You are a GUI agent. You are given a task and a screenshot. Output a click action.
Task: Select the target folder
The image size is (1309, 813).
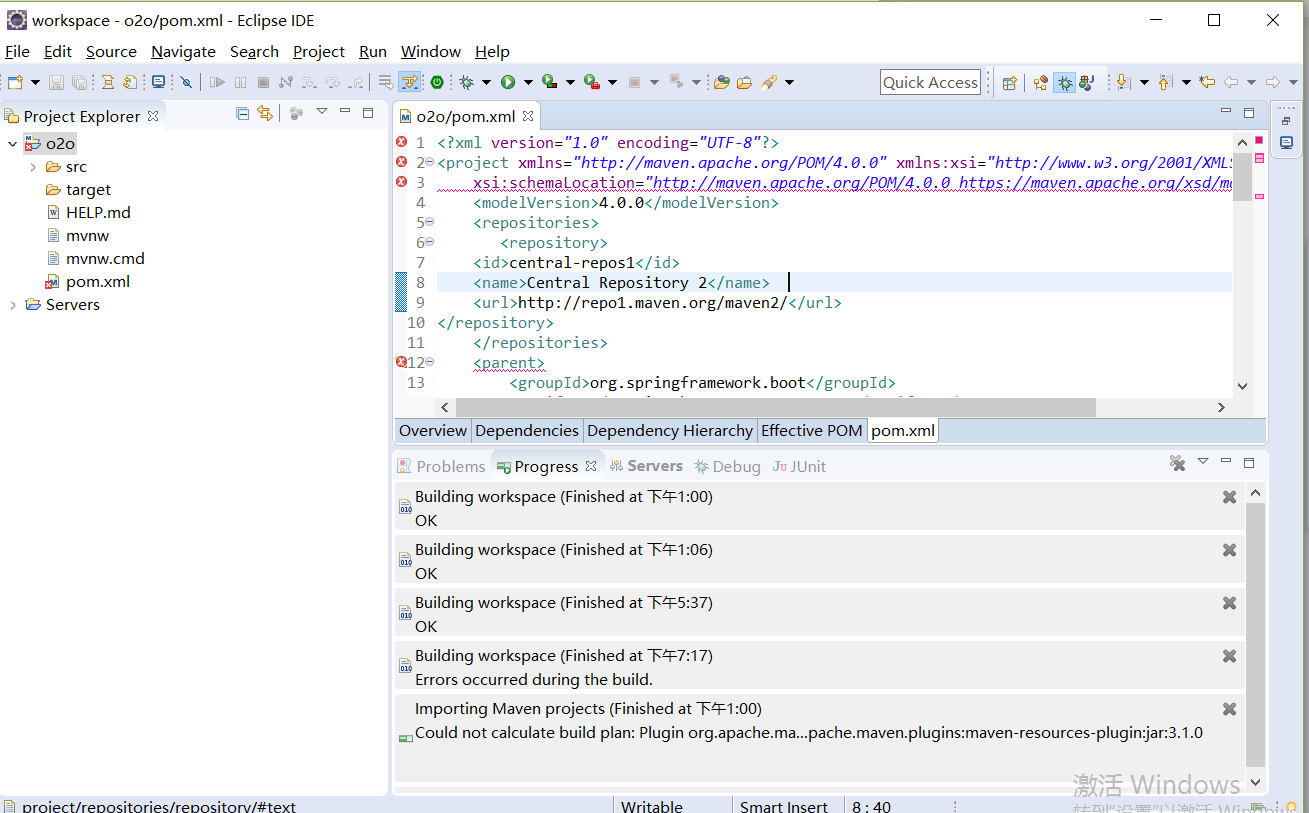pyautogui.click(x=88, y=190)
